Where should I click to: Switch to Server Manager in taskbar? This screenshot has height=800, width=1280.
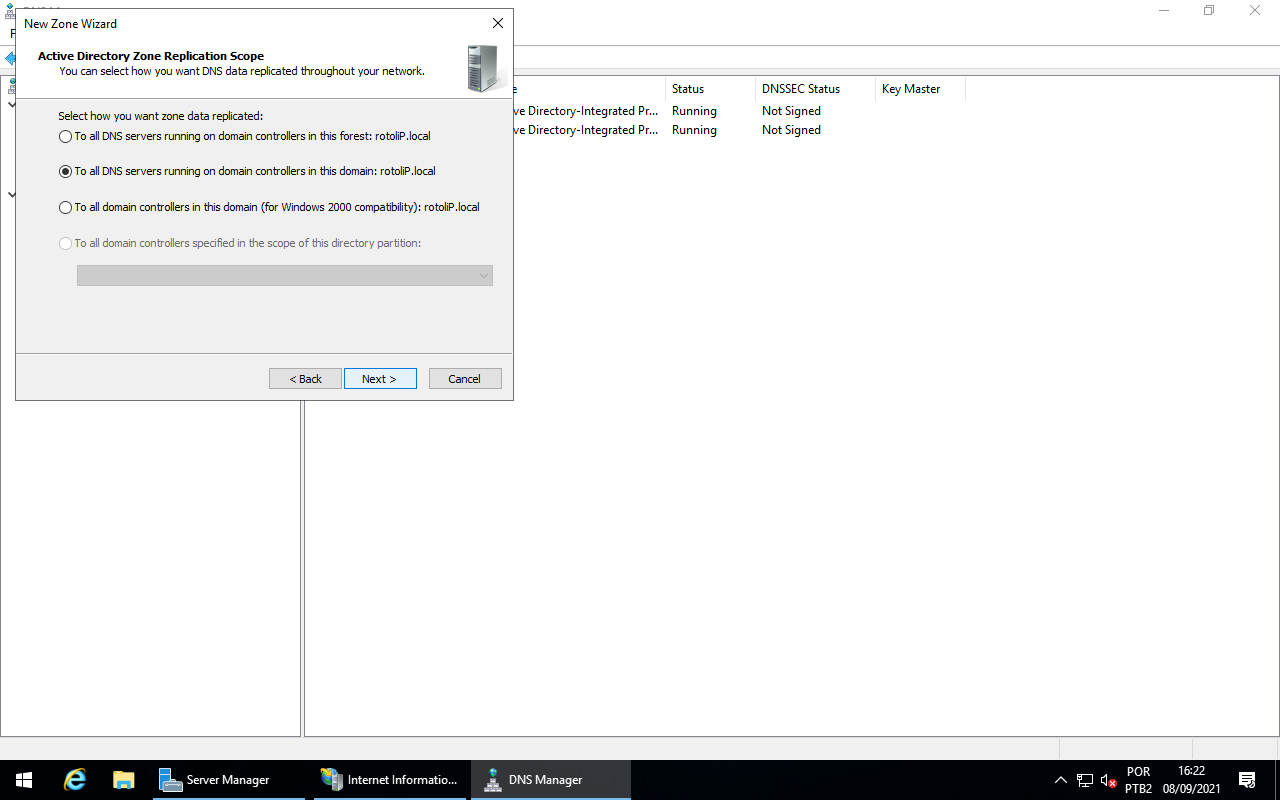click(230, 780)
